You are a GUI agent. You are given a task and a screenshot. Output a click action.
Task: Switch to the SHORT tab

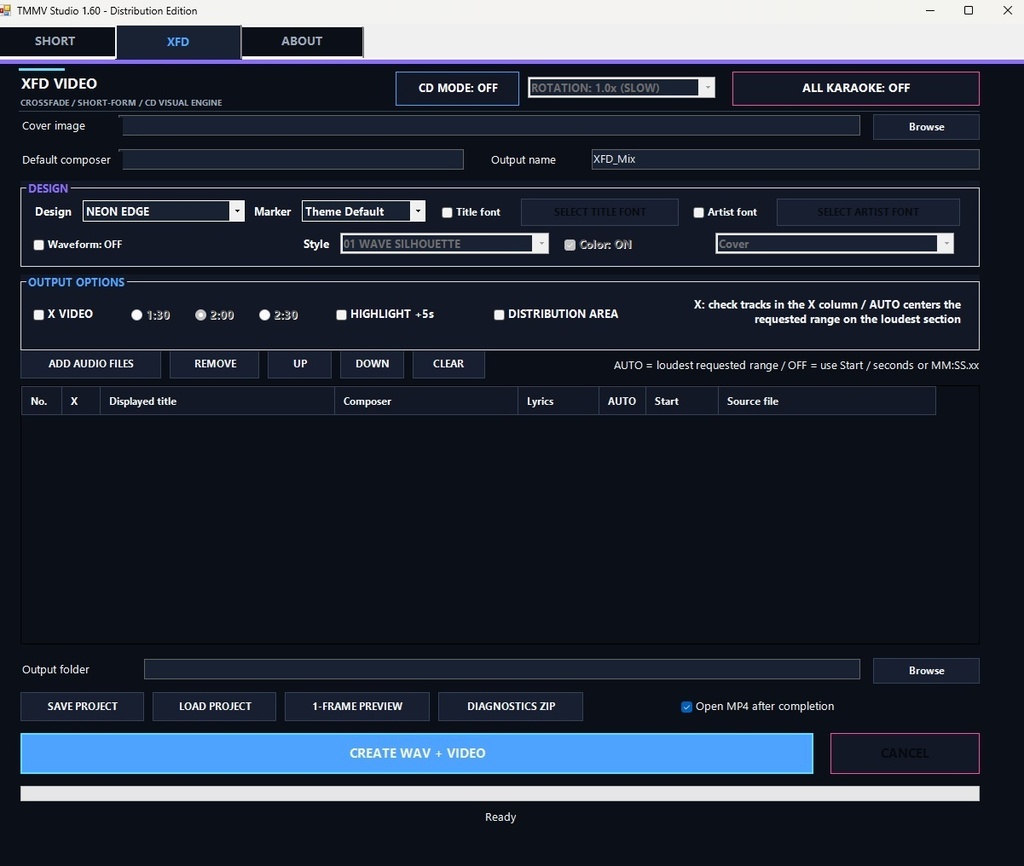click(56, 41)
